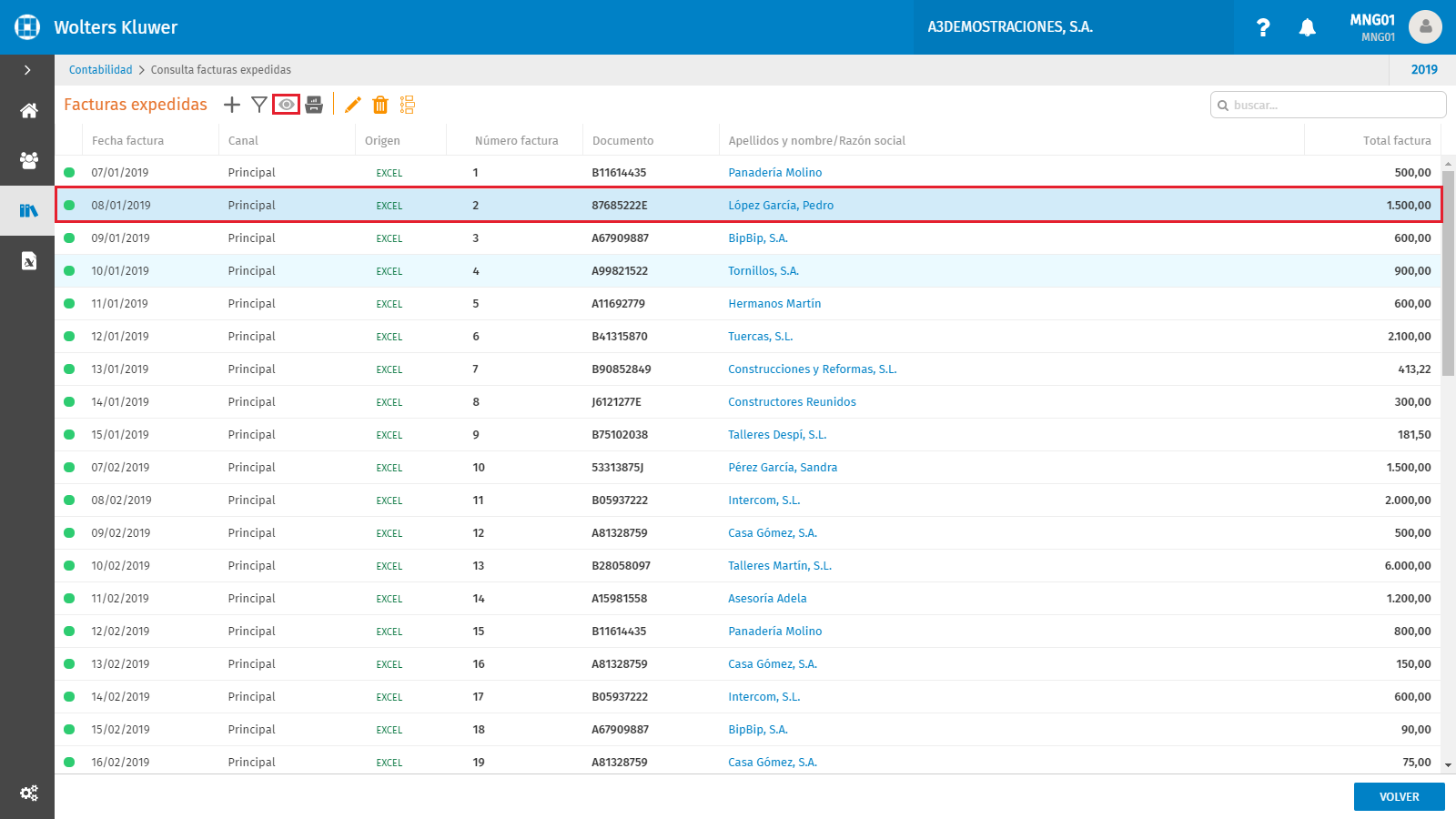Sort by Apellidos y nombre/Razón social header
Screen dimensions: 1456x819
click(817, 140)
